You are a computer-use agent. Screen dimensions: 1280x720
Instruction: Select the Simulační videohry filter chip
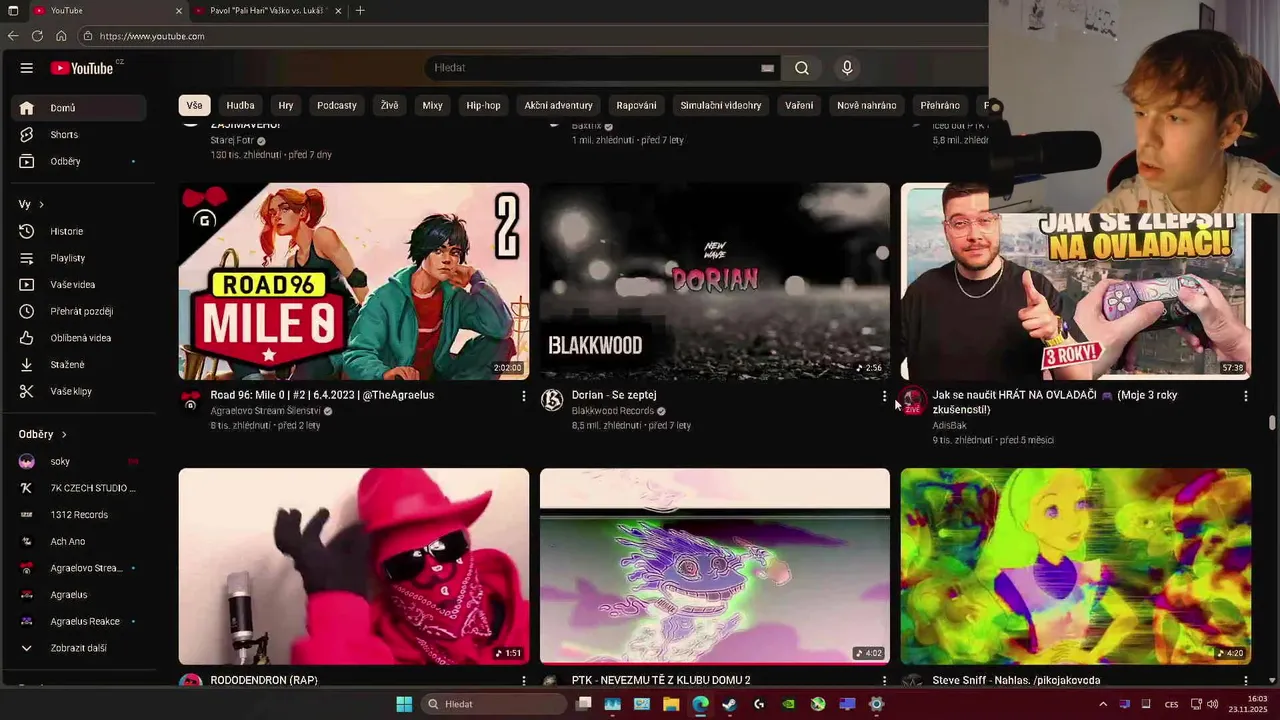click(x=721, y=105)
